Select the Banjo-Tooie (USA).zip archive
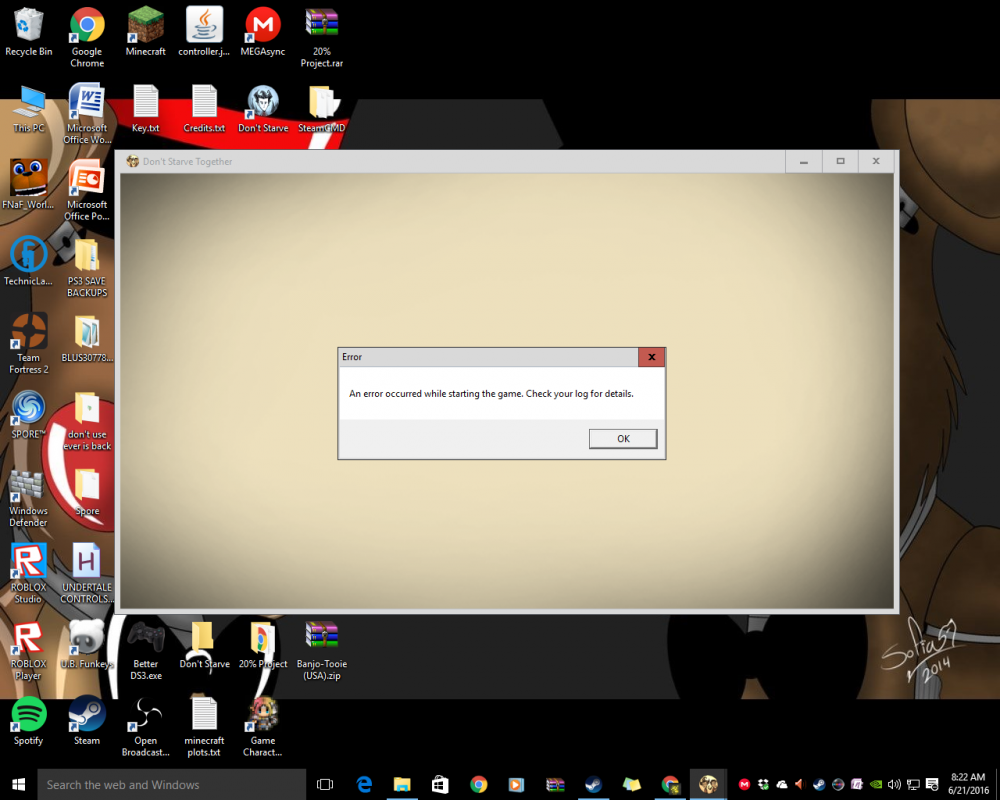1000x800 pixels. point(321,649)
